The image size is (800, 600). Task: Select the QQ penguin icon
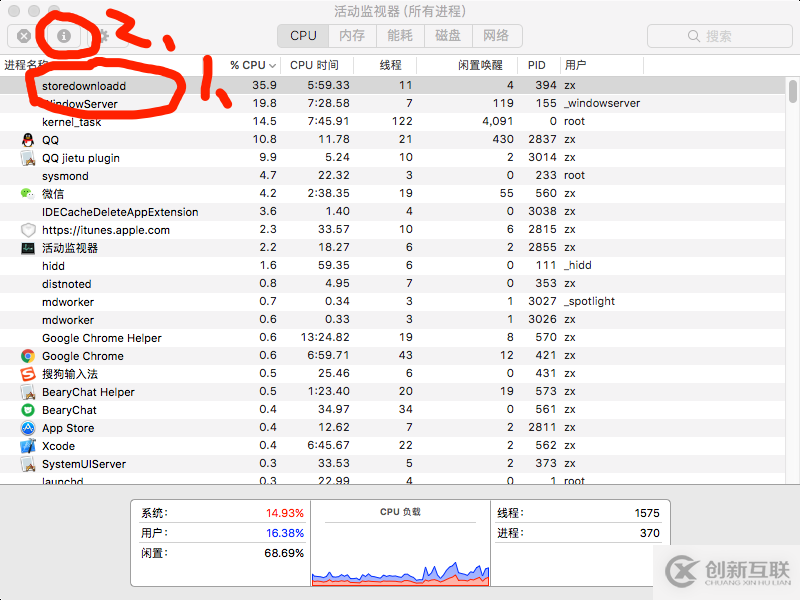coord(28,140)
